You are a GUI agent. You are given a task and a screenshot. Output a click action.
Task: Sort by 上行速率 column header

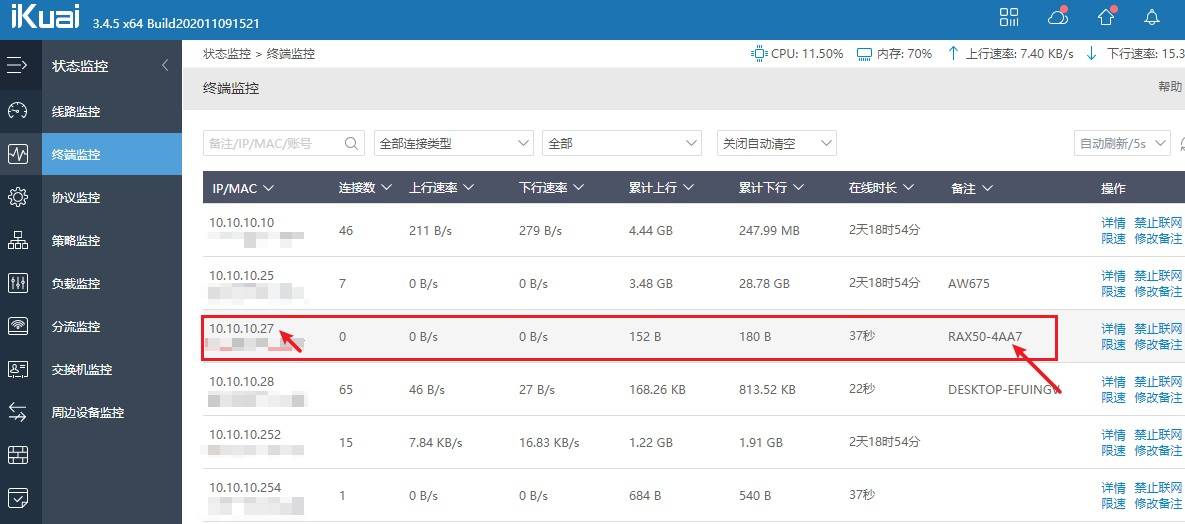pyautogui.click(x=441, y=188)
